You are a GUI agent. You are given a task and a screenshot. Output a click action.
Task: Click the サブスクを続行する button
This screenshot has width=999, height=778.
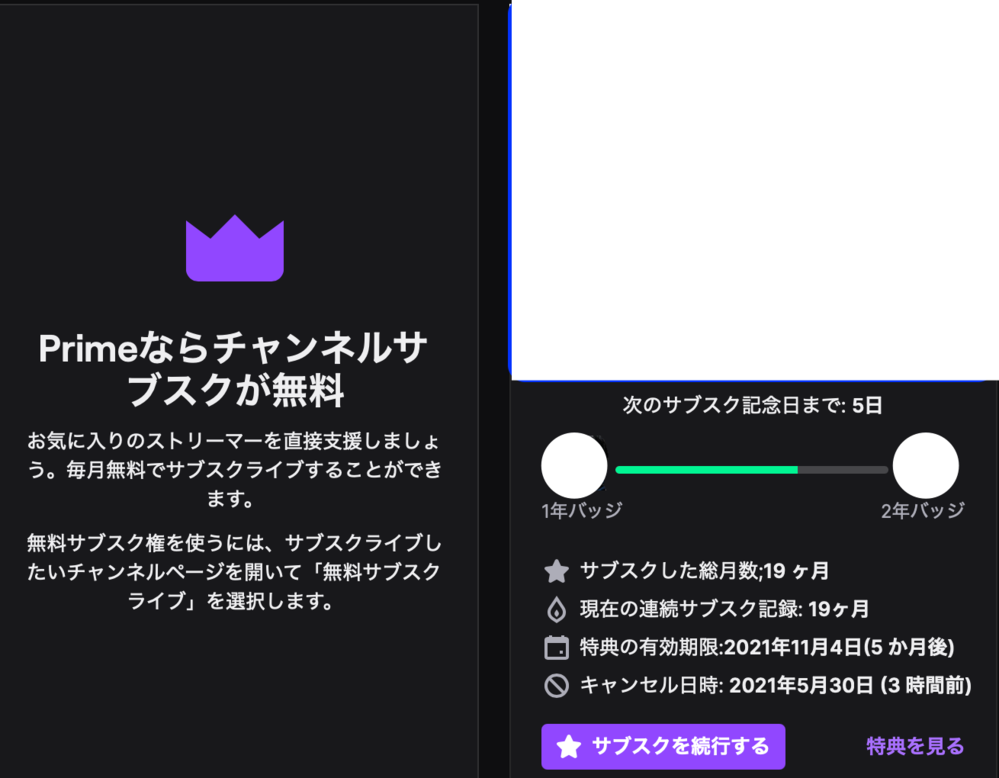663,746
